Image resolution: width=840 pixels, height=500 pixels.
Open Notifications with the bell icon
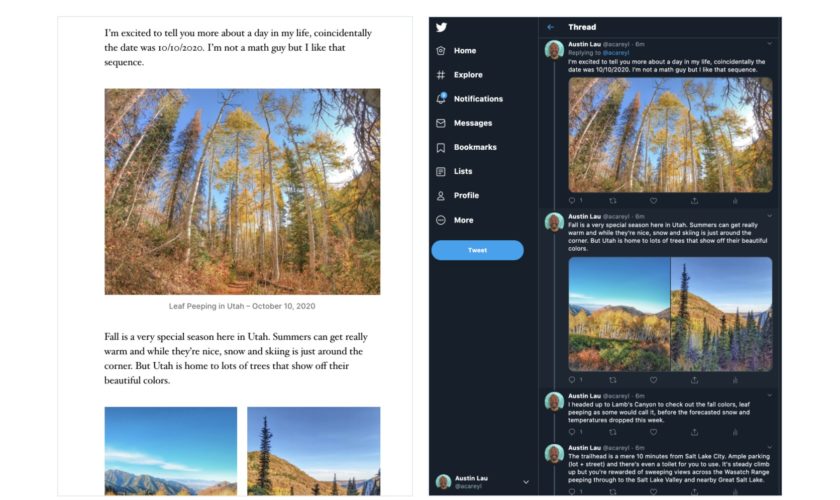pos(441,99)
